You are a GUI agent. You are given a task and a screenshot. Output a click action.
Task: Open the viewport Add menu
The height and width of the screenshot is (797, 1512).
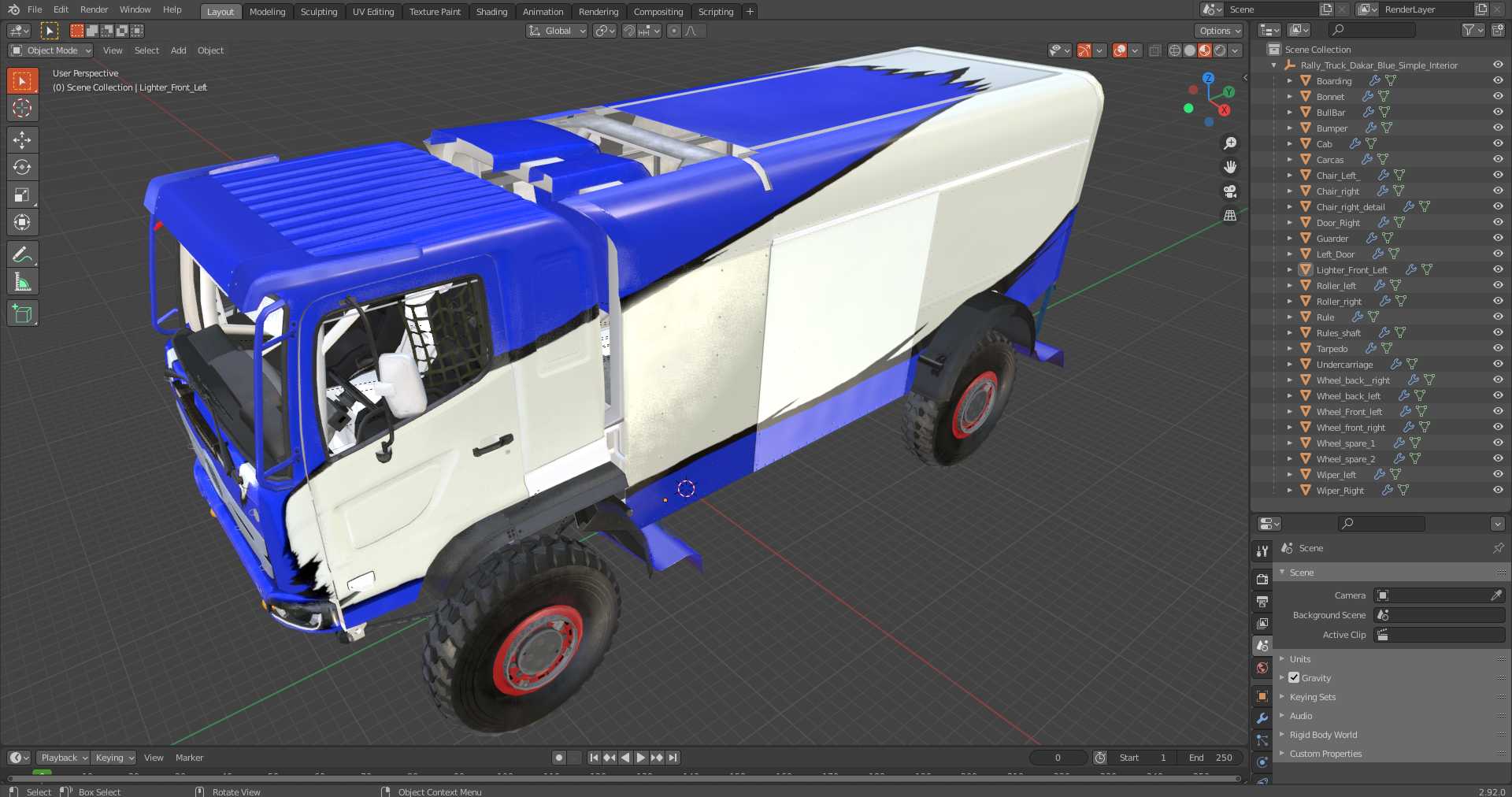click(179, 50)
